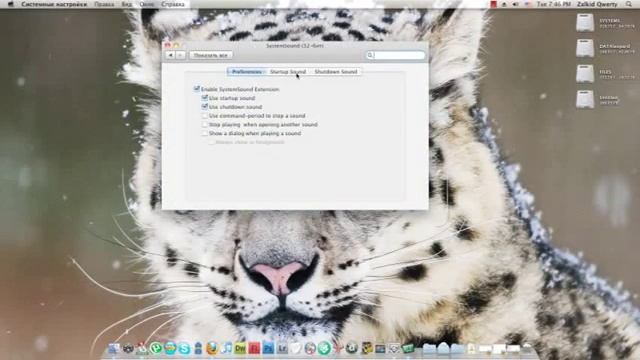The image size is (640, 360).
Task: Switch to the Startup Sound tab
Action: pos(288,71)
